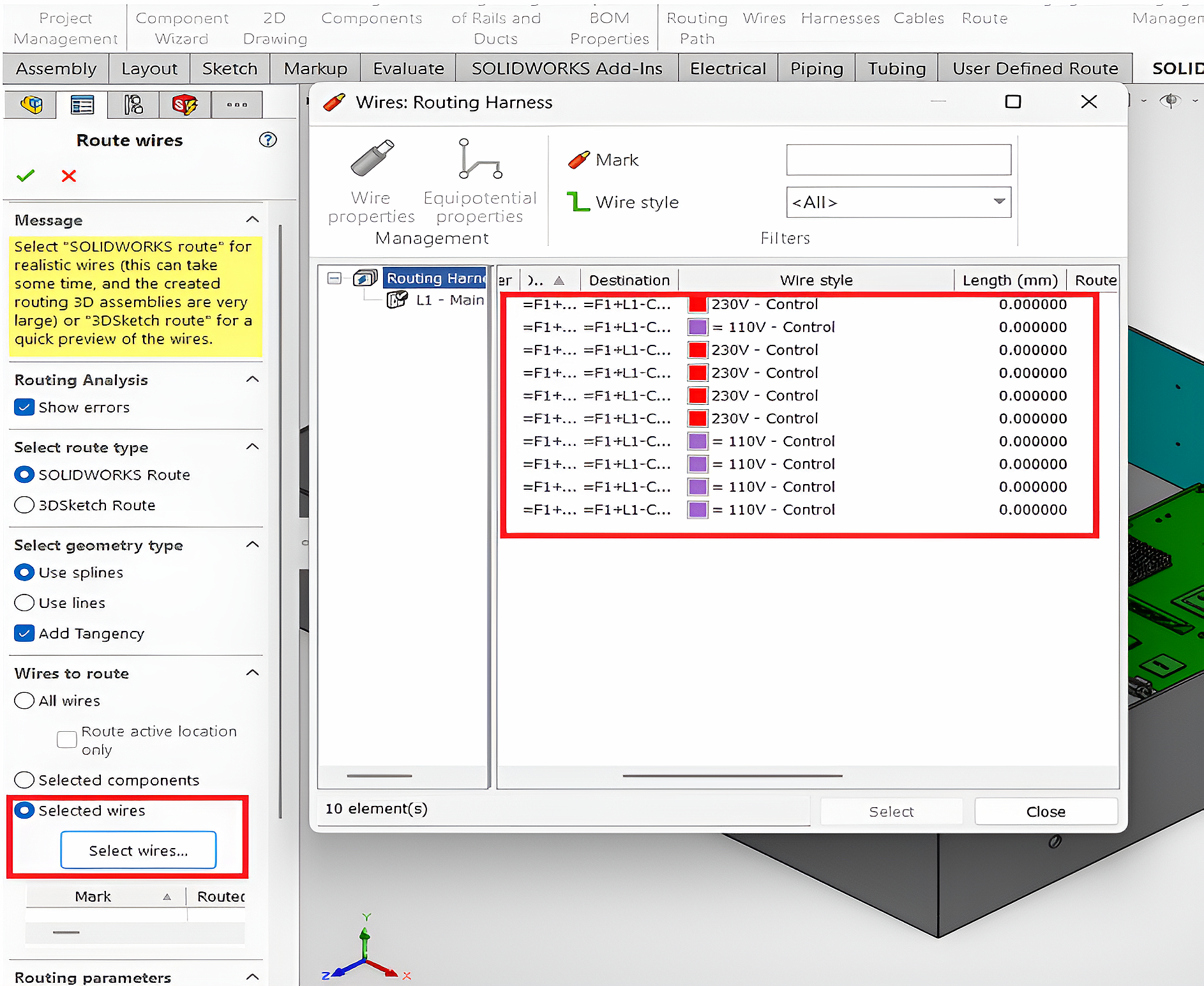Open the Electrical tab
The height and width of the screenshot is (986, 1204).
pyautogui.click(x=728, y=68)
